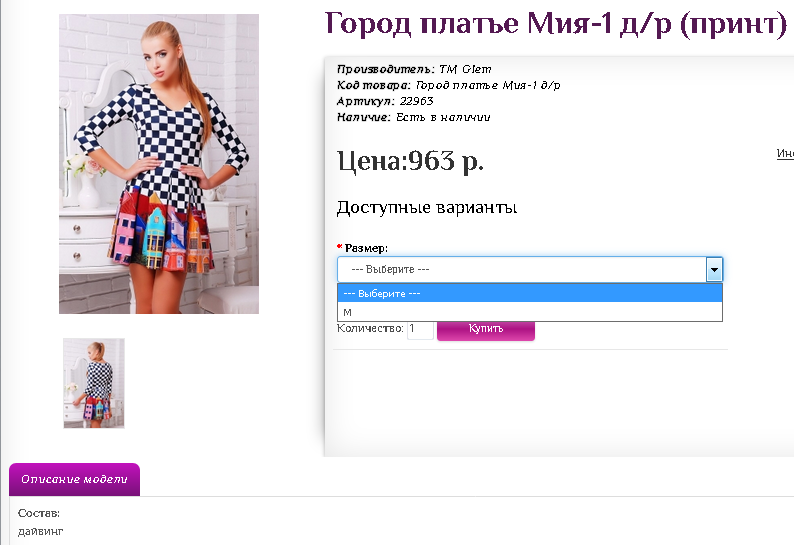Switch to the 'Описание модели' tab
This screenshot has height=545, width=794.
[74, 480]
